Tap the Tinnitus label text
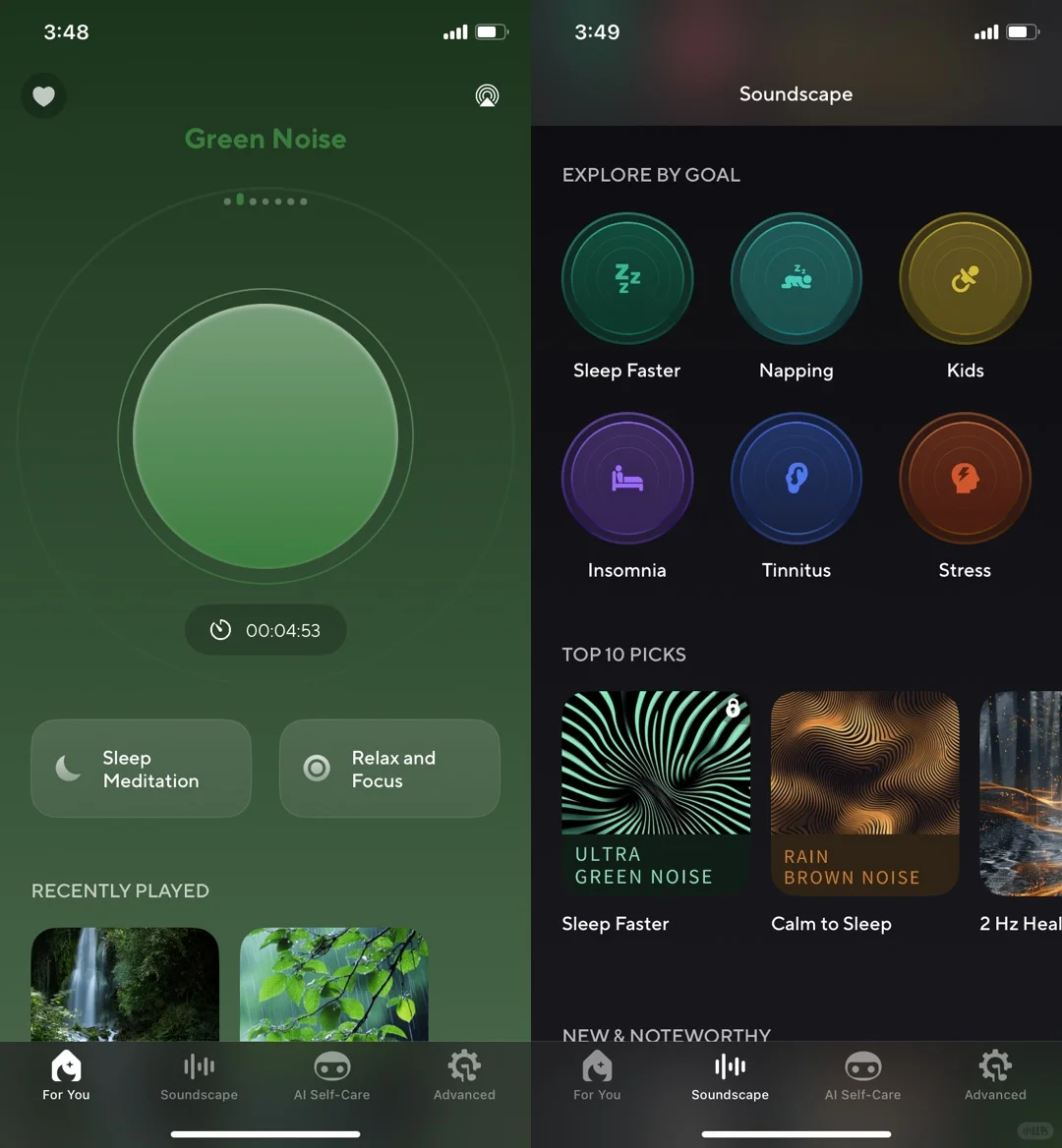The image size is (1062, 1148). (x=796, y=570)
